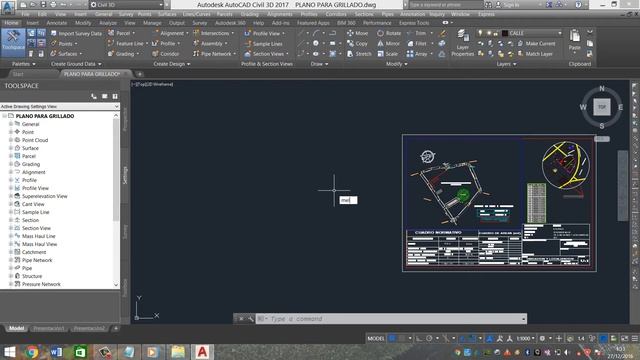This screenshot has height=360, width=640.
Task: Add a new drawing tab with plus
Action: tap(140, 74)
